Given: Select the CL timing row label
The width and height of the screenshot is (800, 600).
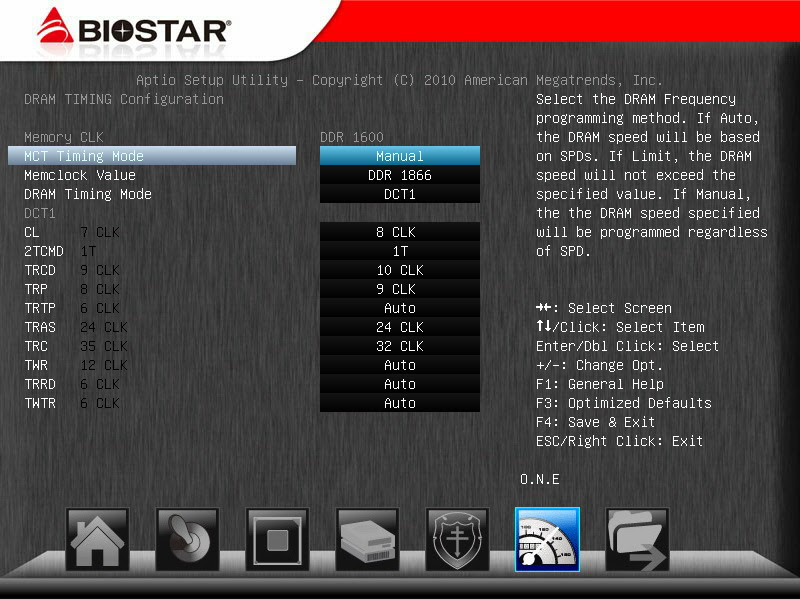Looking at the screenshot, I should point(32,232).
